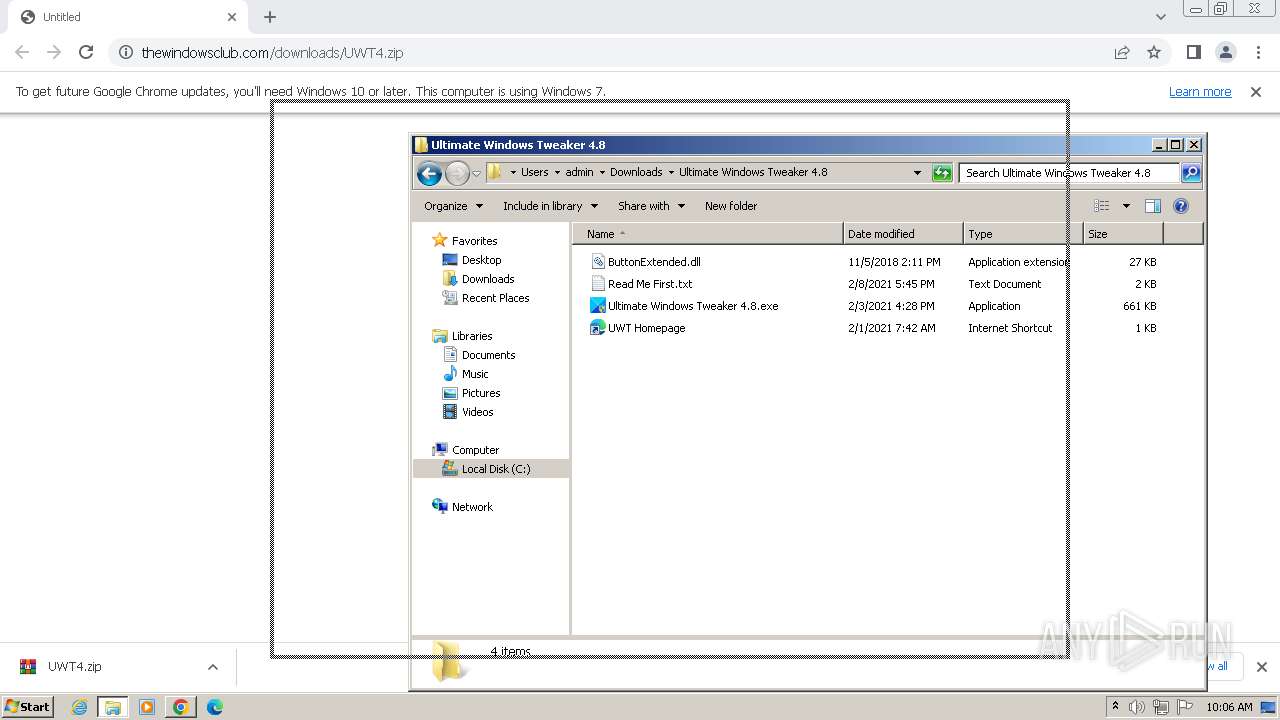Open the address bar history dropdown
Image resolution: width=1280 pixels, height=720 pixels.
click(917, 173)
